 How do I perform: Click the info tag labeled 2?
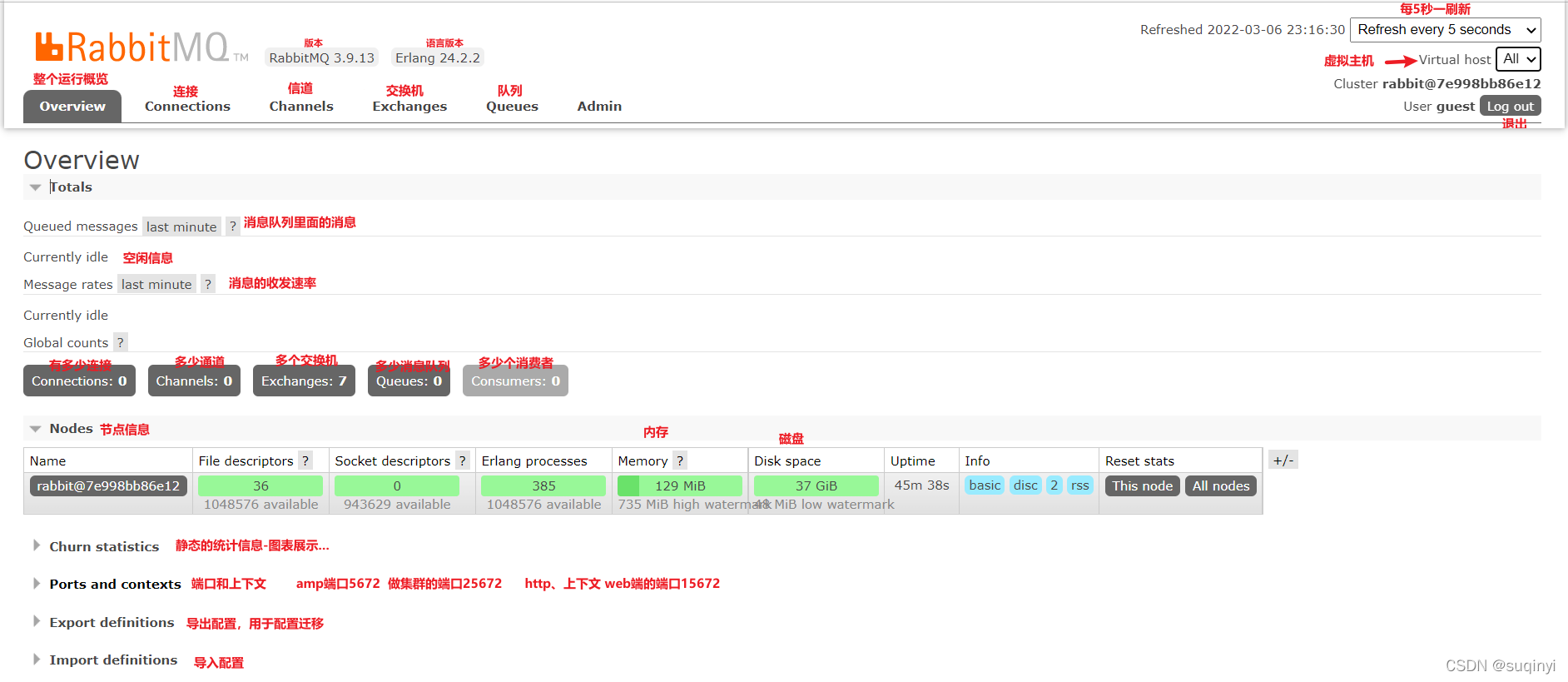[1054, 485]
